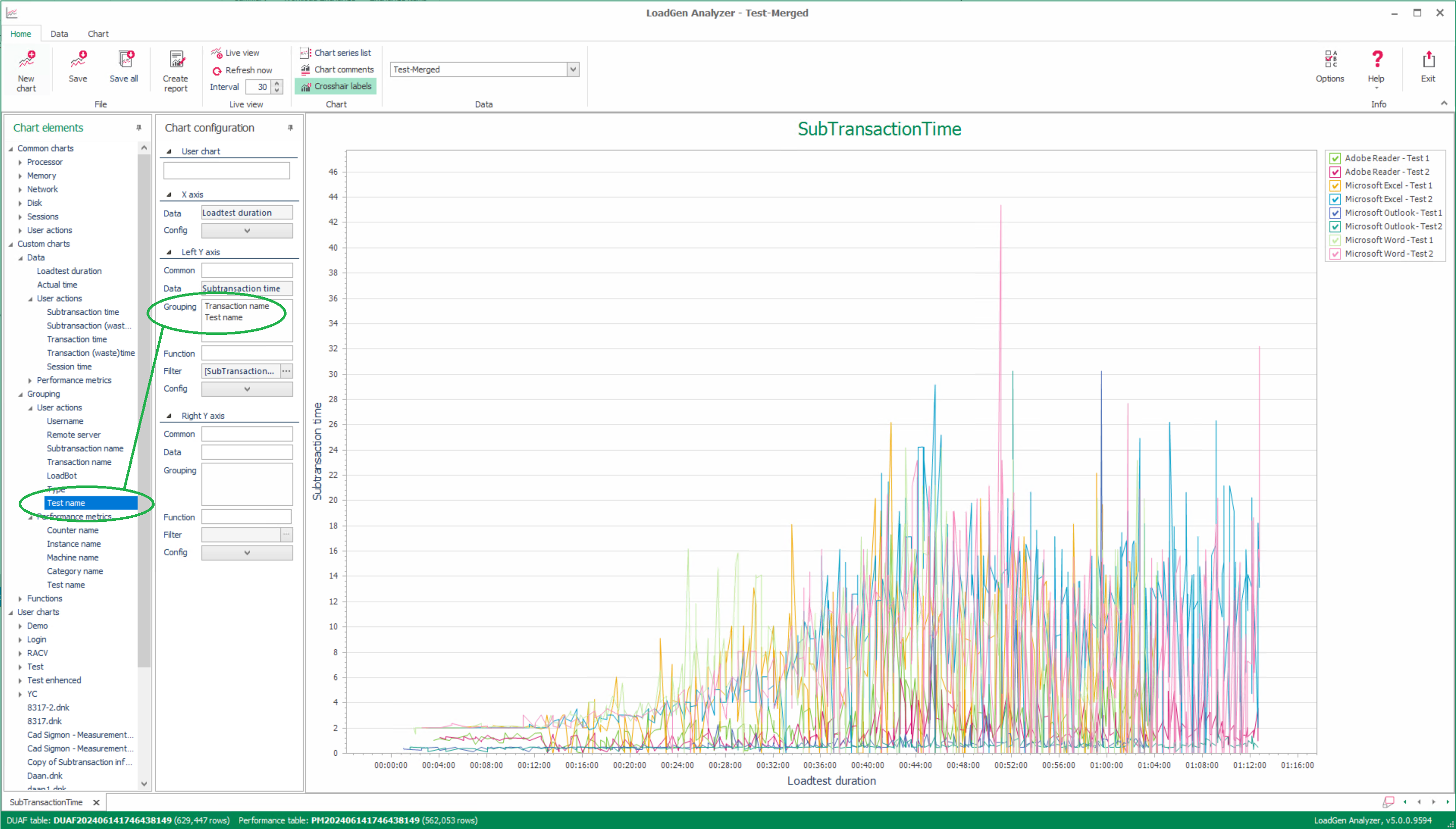
Task: Open the Options icon
Action: 1330,59
